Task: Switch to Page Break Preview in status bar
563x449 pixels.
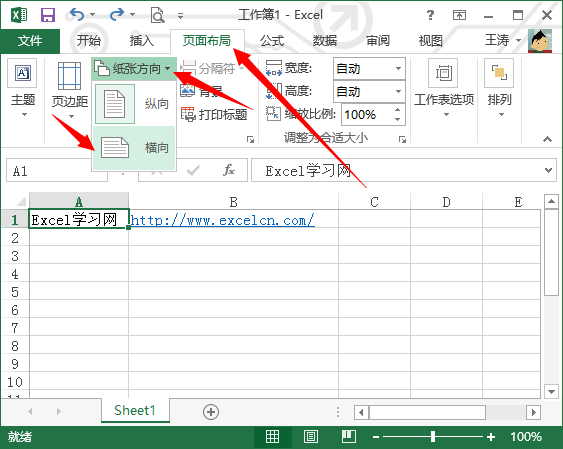Action: tap(349, 437)
